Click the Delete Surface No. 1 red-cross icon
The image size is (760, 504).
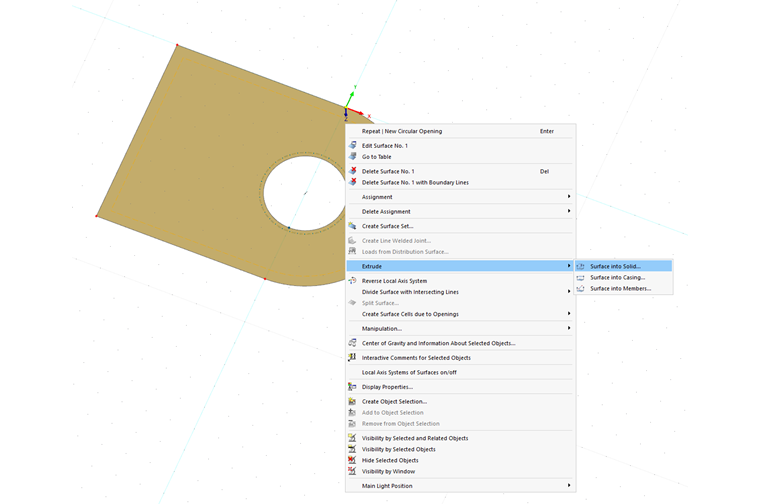click(x=353, y=171)
